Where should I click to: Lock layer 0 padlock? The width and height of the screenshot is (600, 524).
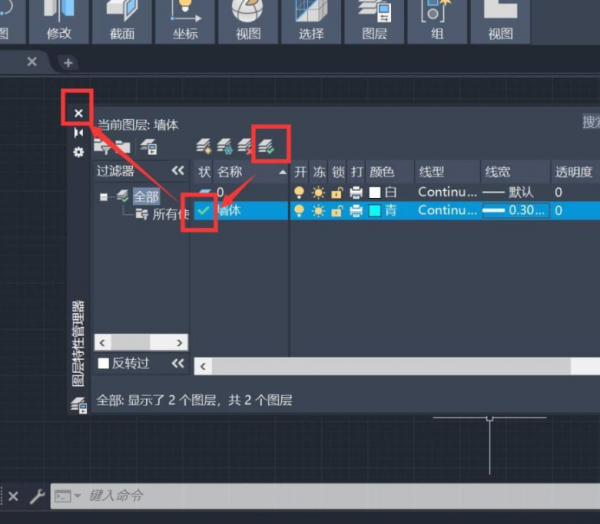[x=337, y=192]
